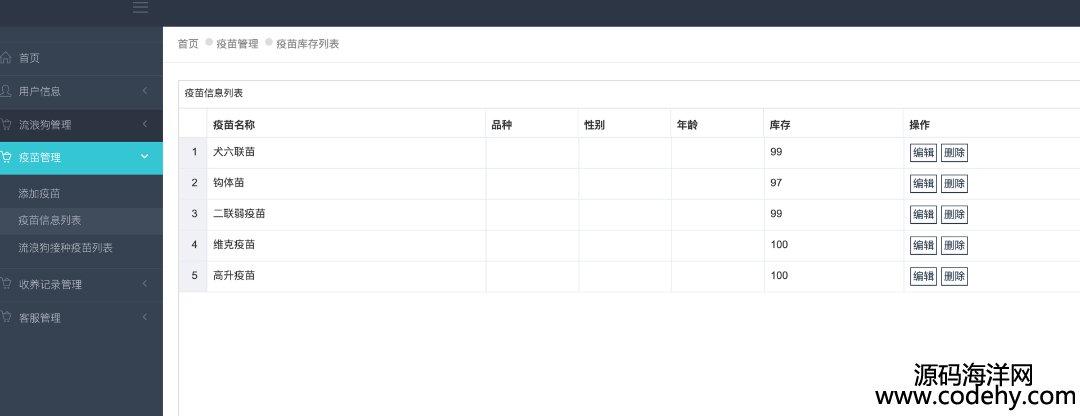1080x416 pixels.
Task: Expand the 流浪狗管理 chevron
Action: (x=145, y=124)
